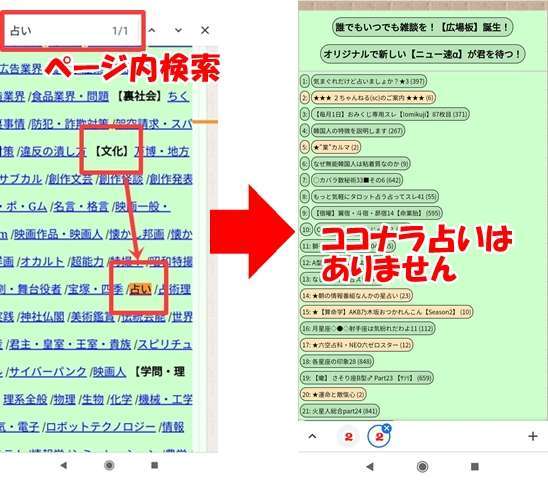Open the 宝塚・四季 board link
548x480 pixels.
(95, 289)
